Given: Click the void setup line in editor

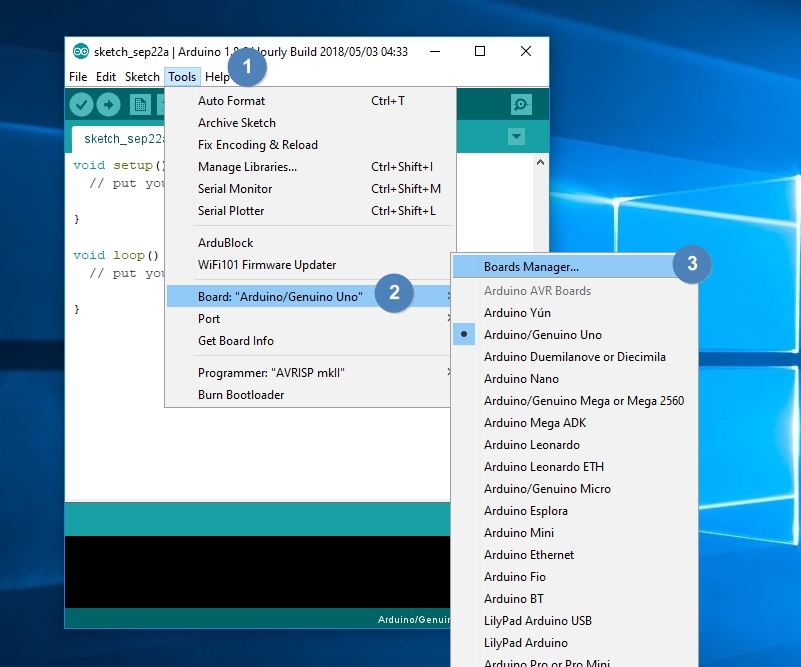Looking at the screenshot, I should pyautogui.click(x=119, y=165).
